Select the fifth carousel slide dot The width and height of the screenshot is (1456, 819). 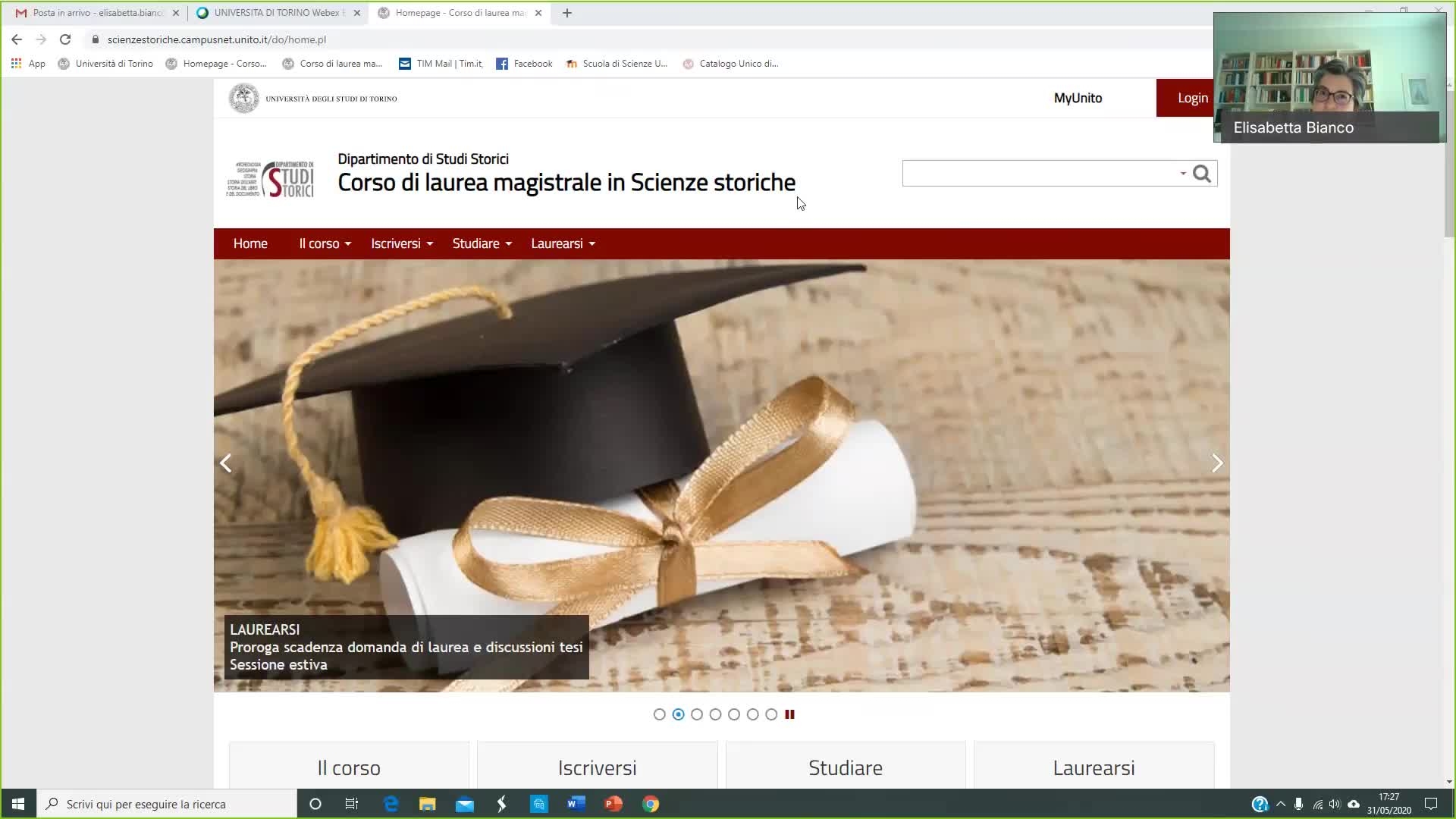(x=734, y=714)
